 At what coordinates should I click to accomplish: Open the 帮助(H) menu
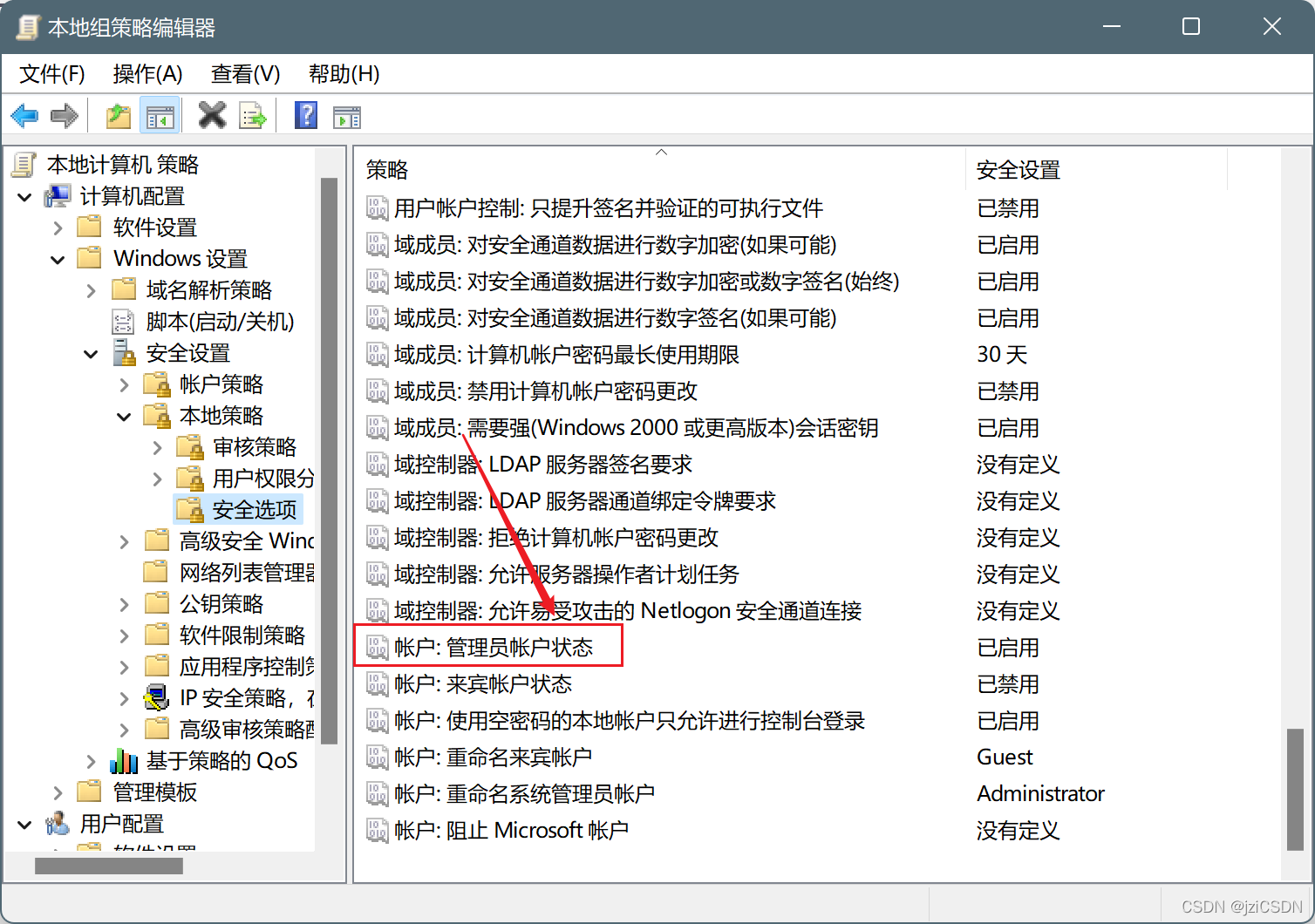tap(344, 74)
